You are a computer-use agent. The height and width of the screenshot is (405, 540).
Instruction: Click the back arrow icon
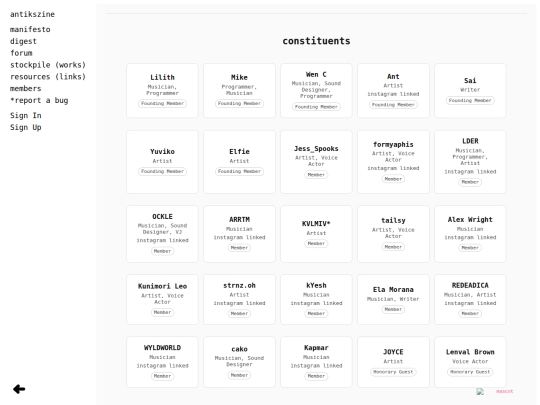pyautogui.click(x=19, y=389)
